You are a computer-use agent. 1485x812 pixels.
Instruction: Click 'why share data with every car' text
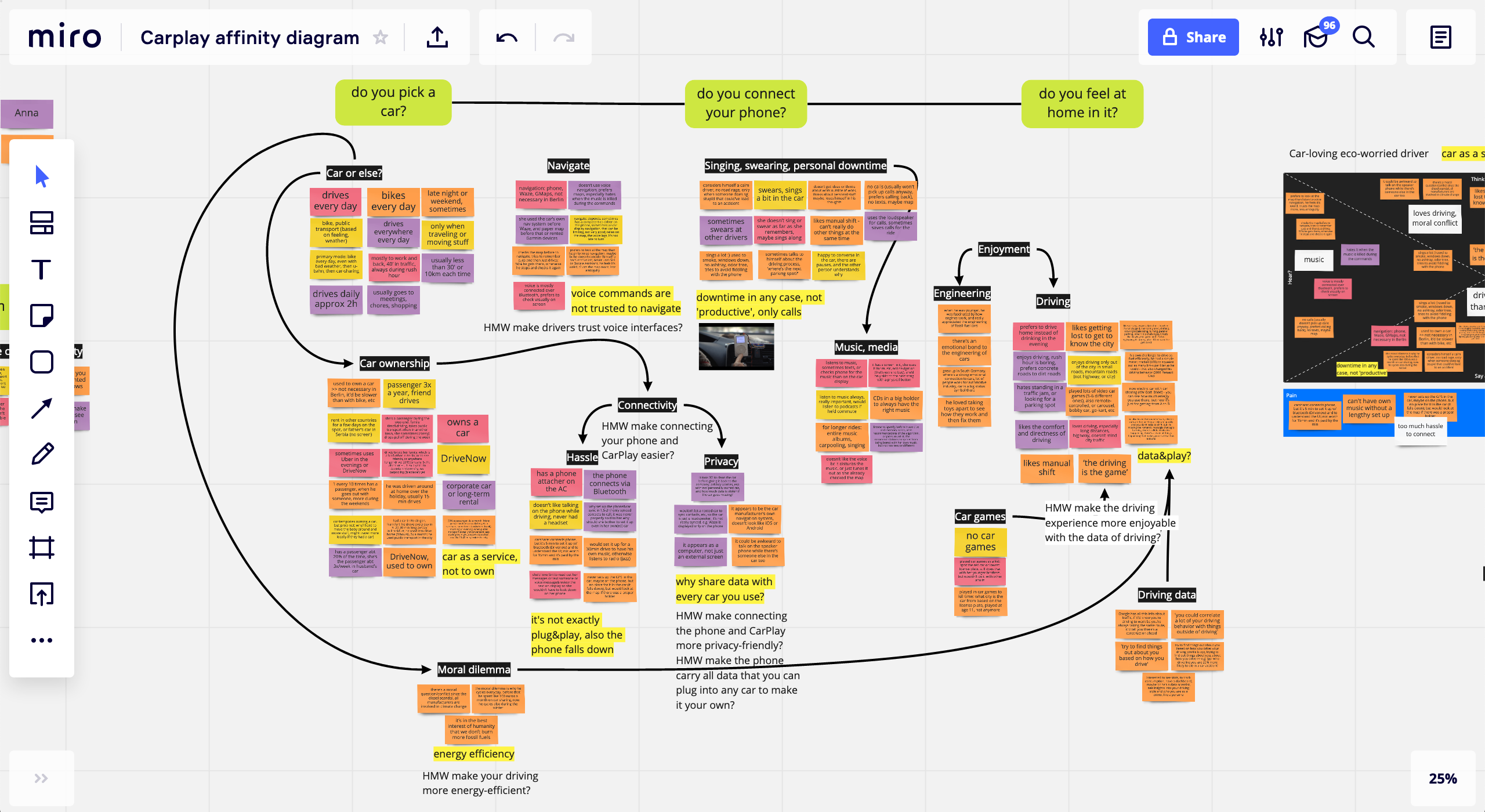point(724,589)
